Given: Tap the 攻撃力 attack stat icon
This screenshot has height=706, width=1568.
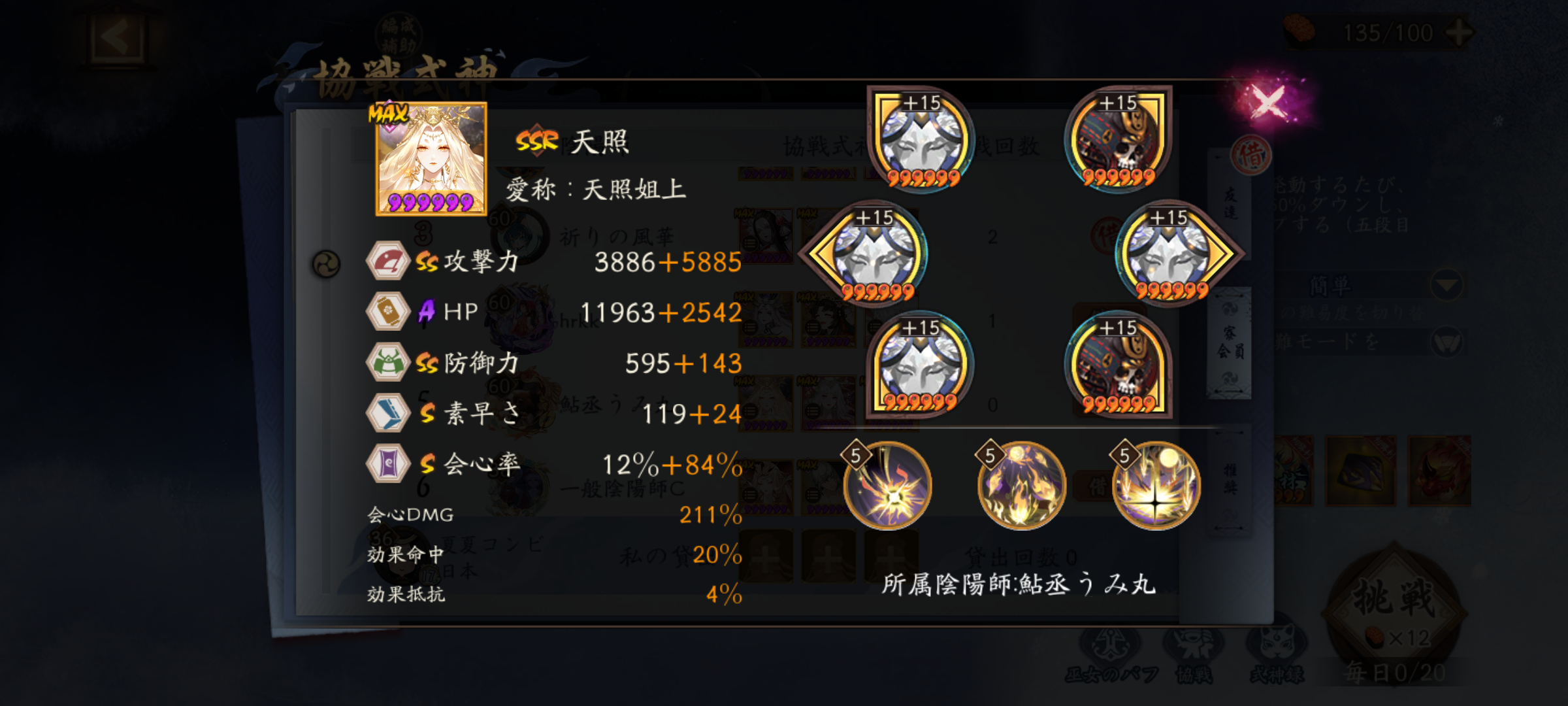Looking at the screenshot, I should click(x=387, y=261).
